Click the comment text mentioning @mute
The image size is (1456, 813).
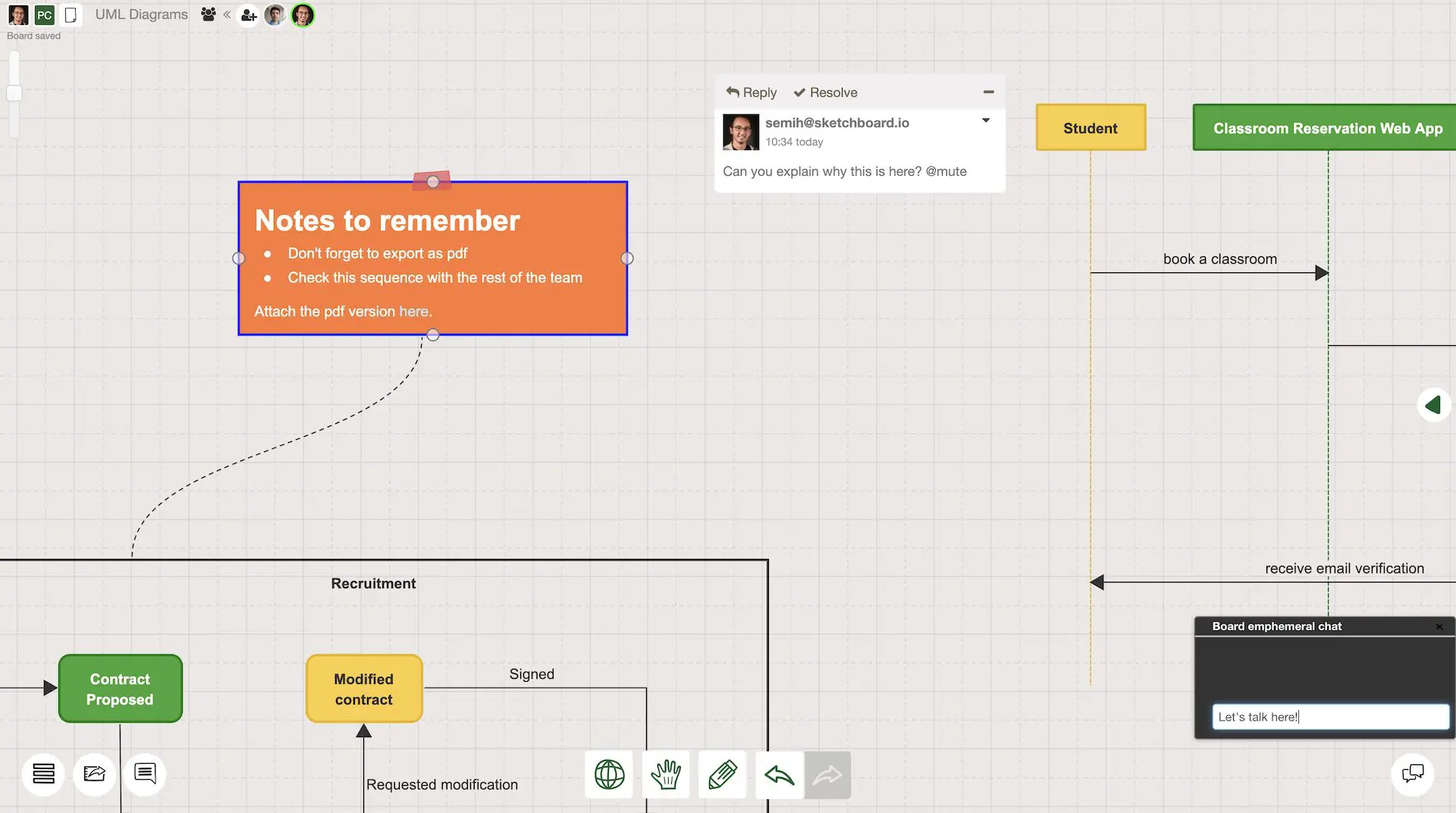coord(845,171)
